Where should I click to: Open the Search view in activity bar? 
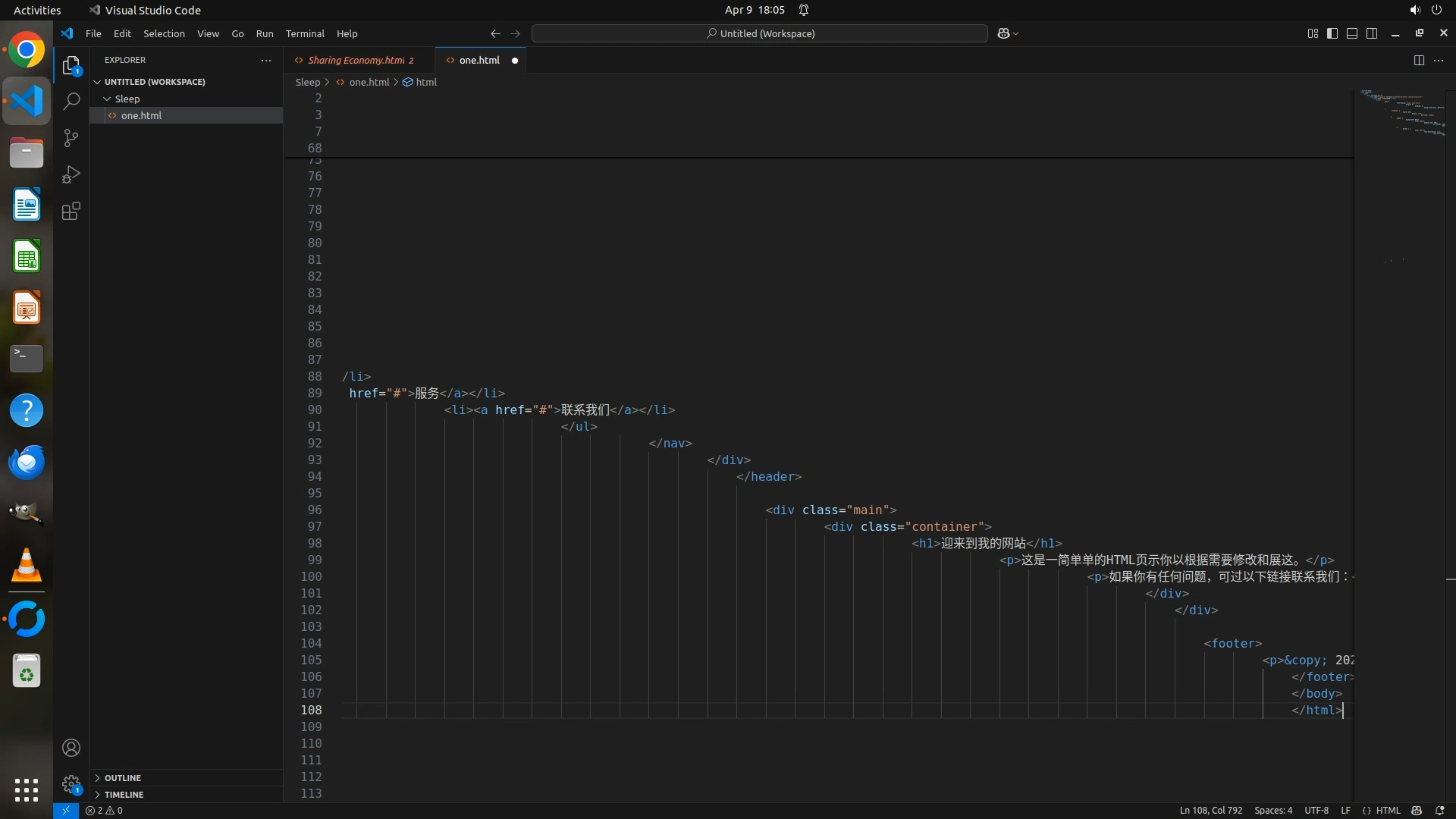(x=71, y=101)
